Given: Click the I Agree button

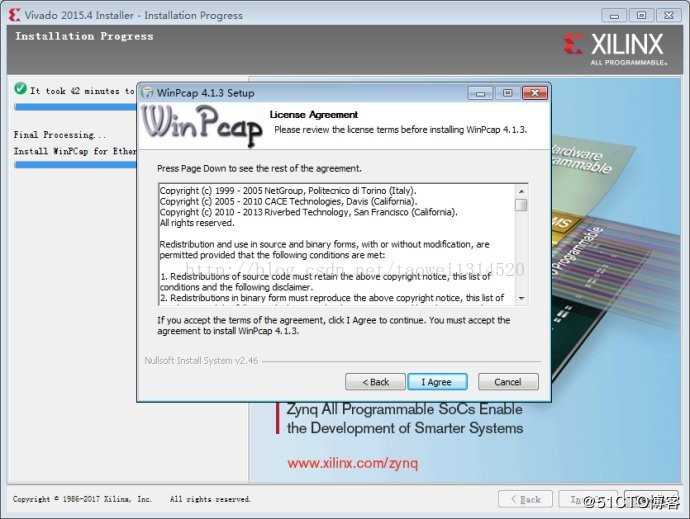Looking at the screenshot, I should (x=437, y=382).
